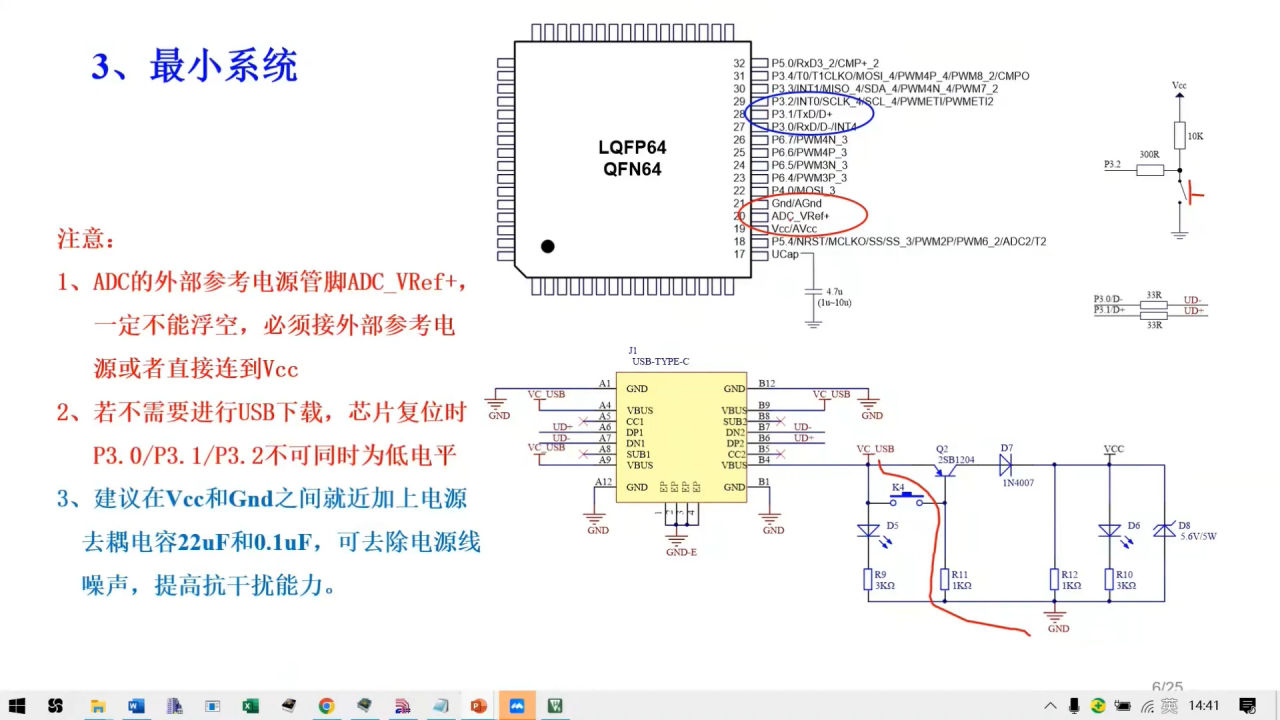Click the ADC_VRef+ pin 20 label
Viewport: 1280px width, 720px height.
click(801, 216)
